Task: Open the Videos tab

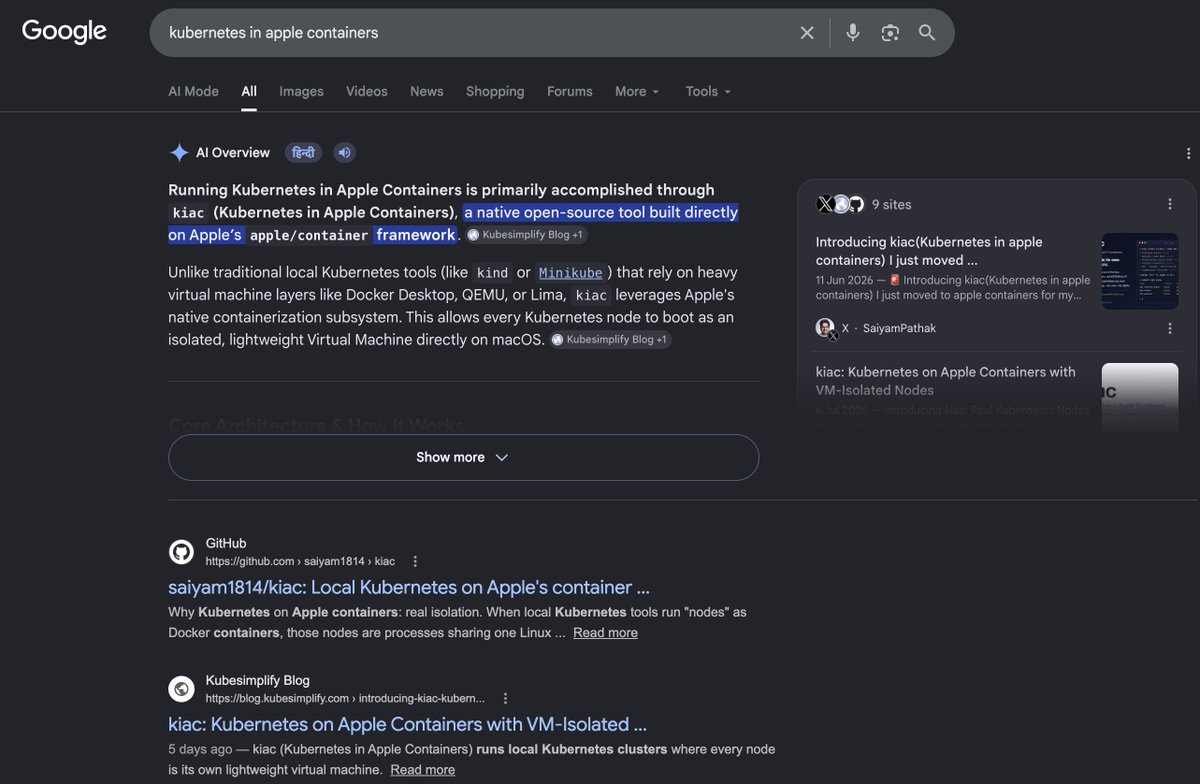Action: coord(367,91)
